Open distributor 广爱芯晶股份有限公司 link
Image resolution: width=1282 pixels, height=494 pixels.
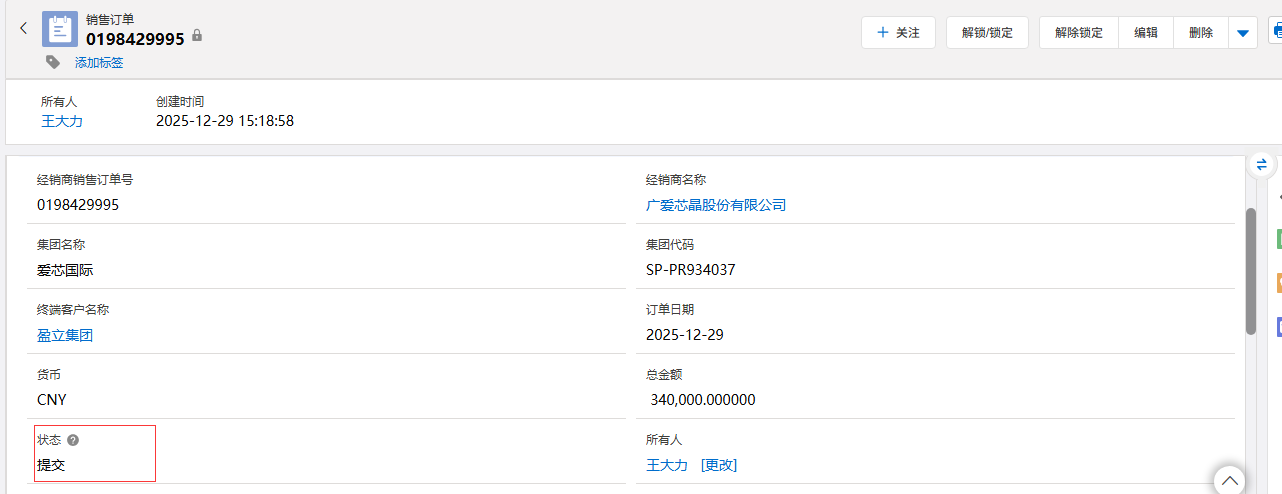pyautogui.click(x=716, y=205)
